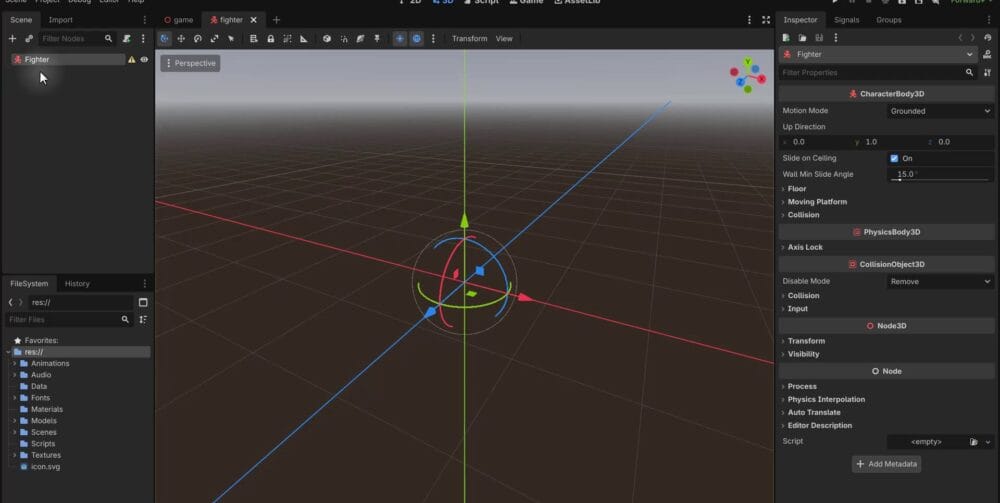Open the Fighter object selector dropdown in Inspector
Screen dimensions: 1000x503
[x=878, y=55]
